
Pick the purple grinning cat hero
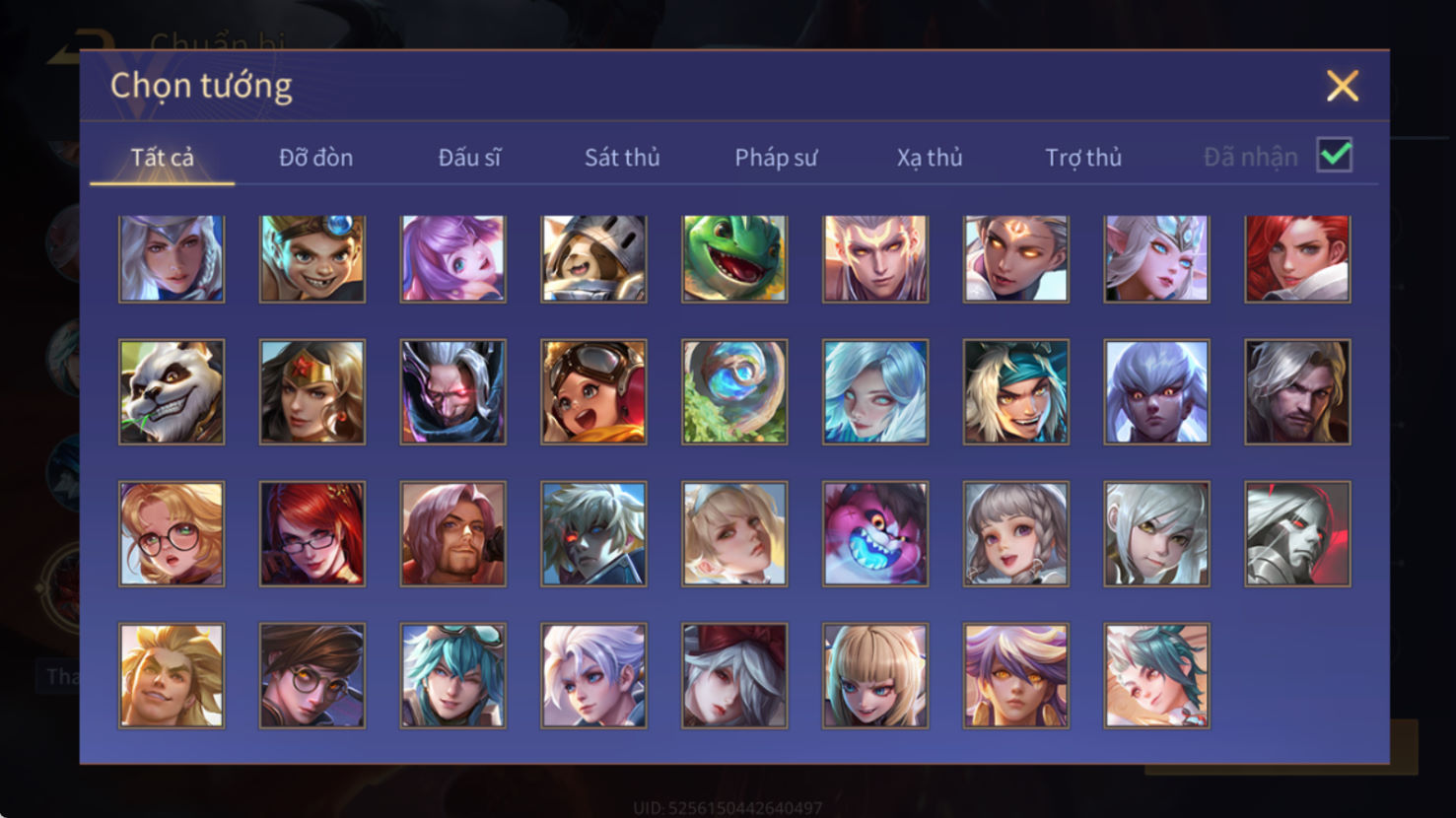[875, 534]
